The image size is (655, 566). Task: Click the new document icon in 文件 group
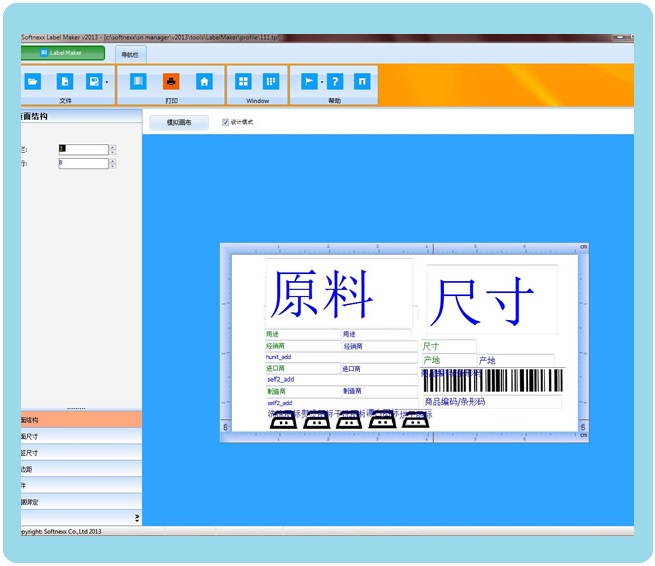(x=64, y=81)
